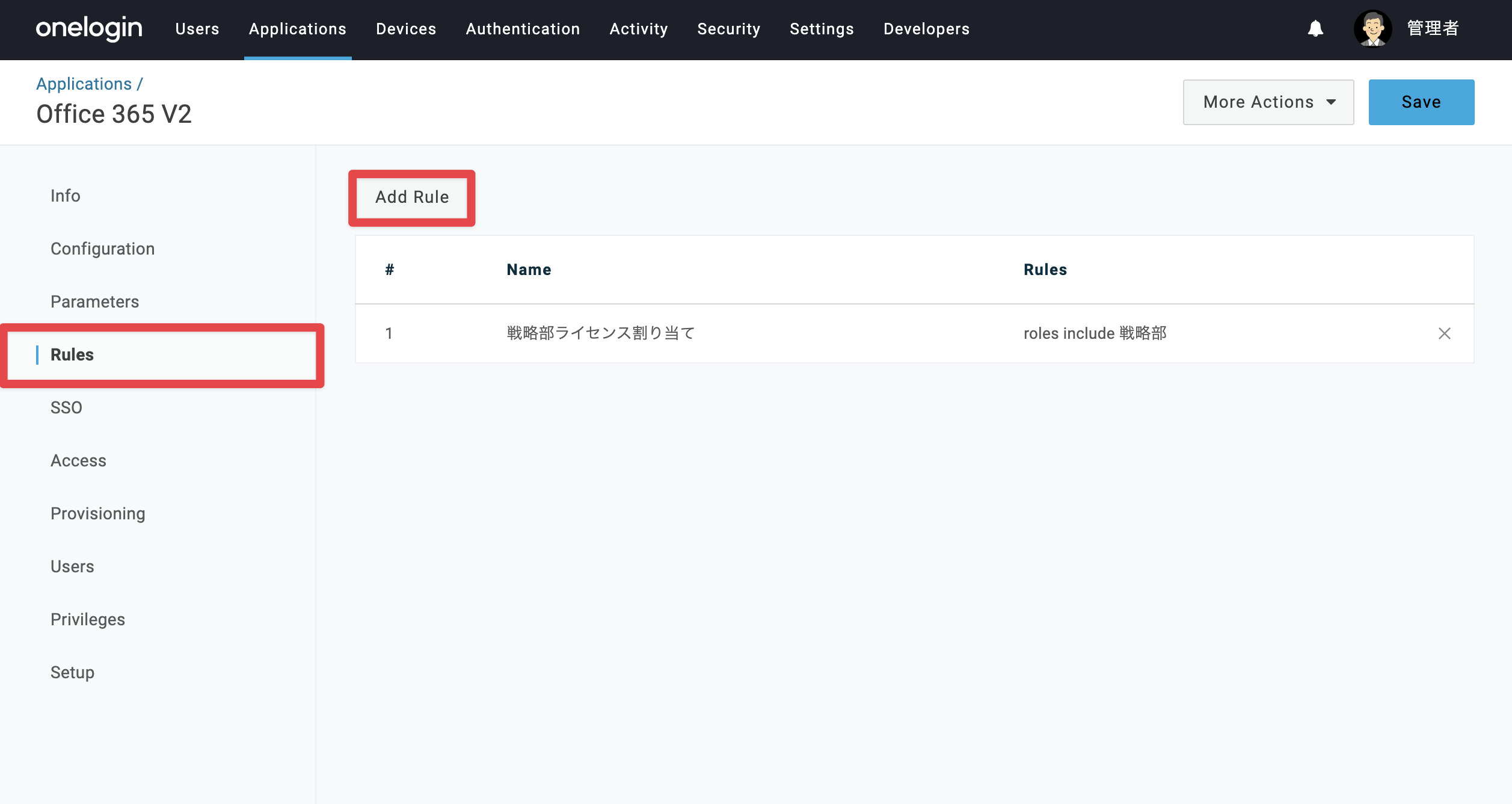The width and height of the screenshot is (1512, 804).
Task: Click the Name column header
Action: [x=529, y=270]
